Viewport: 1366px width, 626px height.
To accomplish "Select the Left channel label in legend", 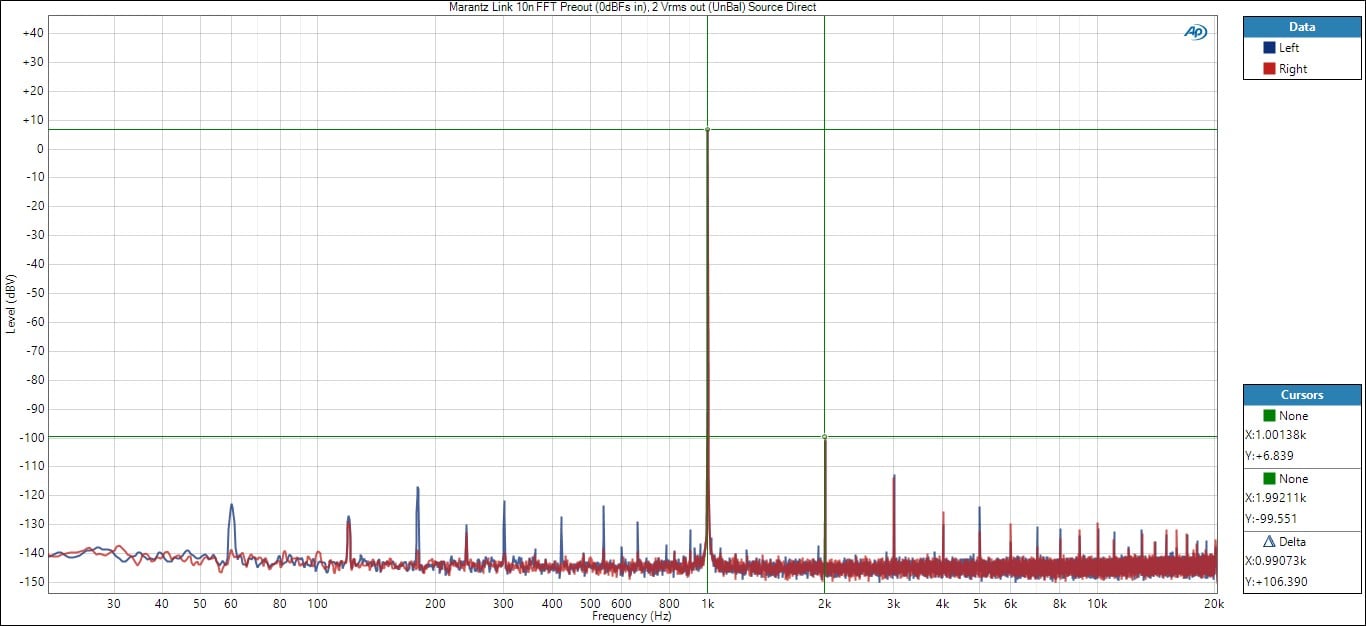I will (x=1289, y=48).
